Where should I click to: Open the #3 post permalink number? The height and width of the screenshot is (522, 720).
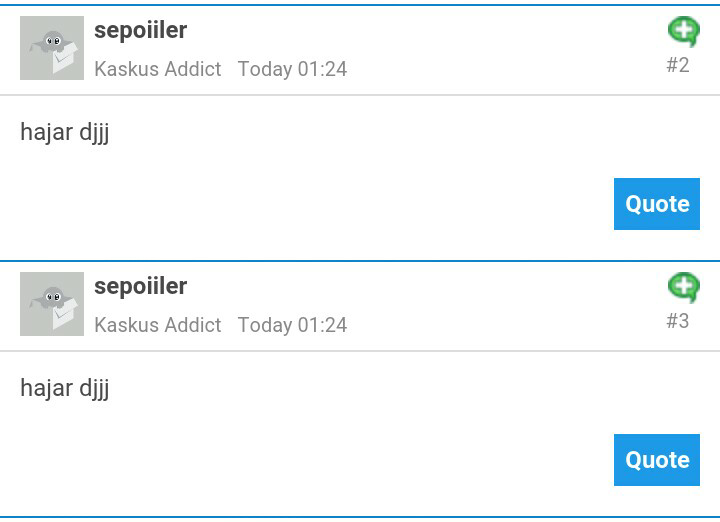(x=678, y=321)
